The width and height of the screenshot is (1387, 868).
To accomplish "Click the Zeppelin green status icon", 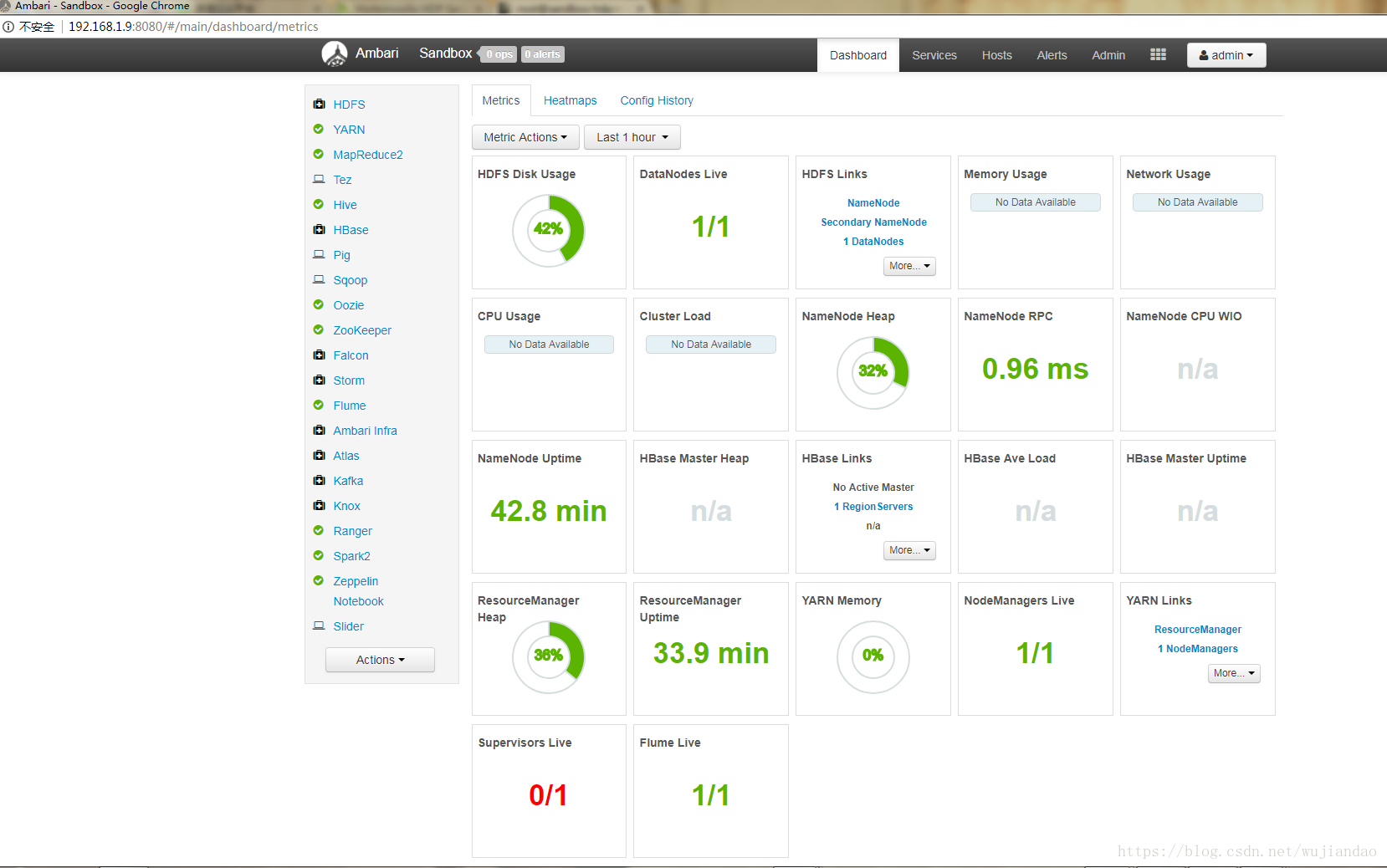I will (319, 581).
